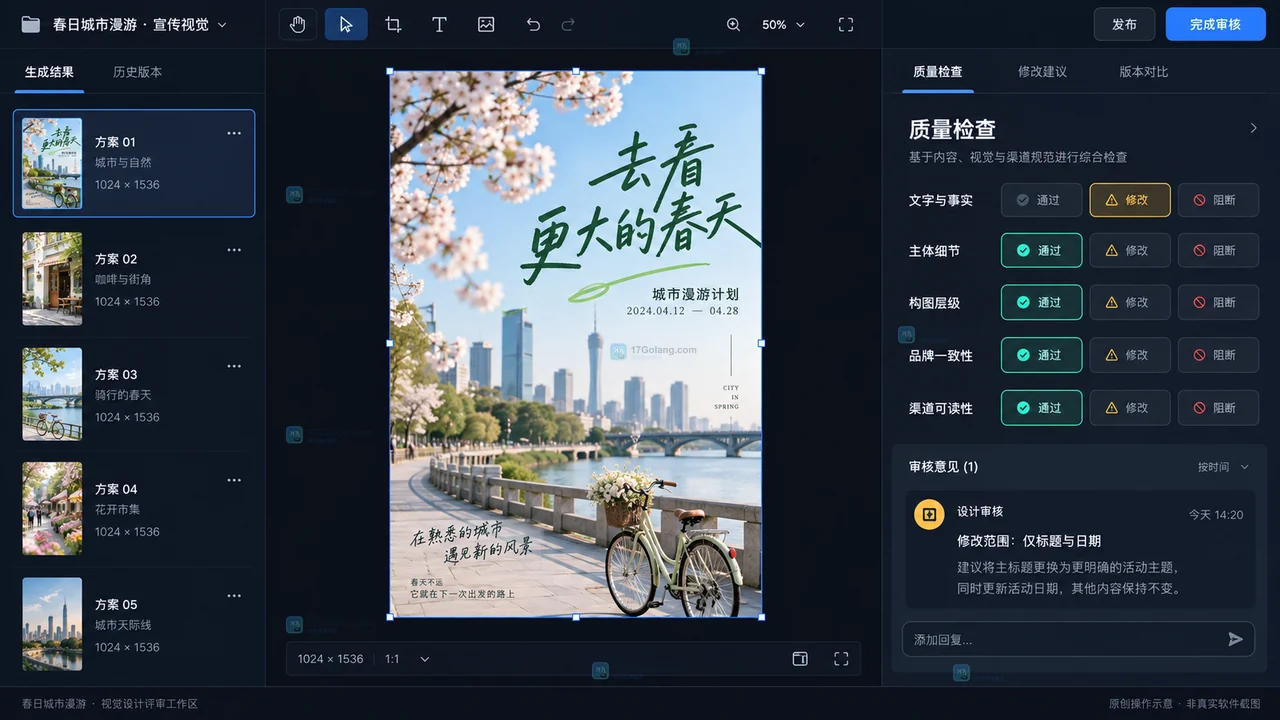Mark 文字与事实 as 通过
Viewport: 1280px width, 720px height.
point(1041,200)
